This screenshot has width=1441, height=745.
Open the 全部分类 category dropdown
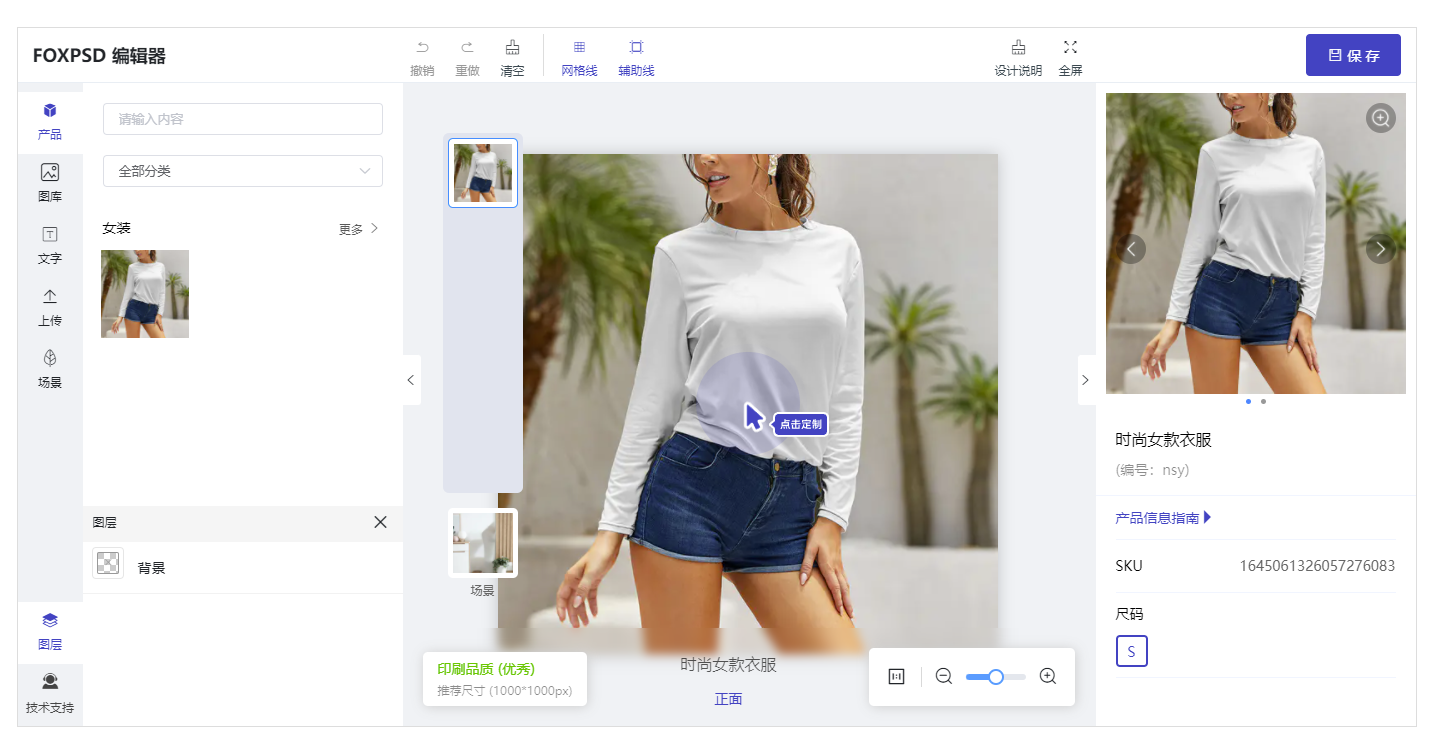point(243,171)
